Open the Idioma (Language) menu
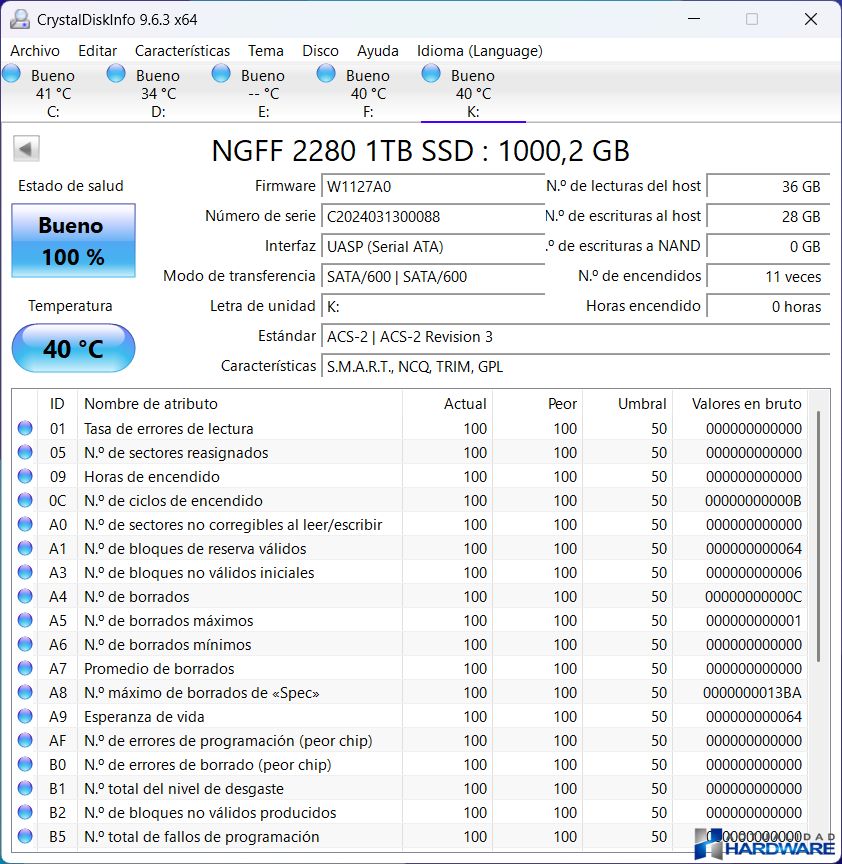The image size is (842, 864). 479,51
